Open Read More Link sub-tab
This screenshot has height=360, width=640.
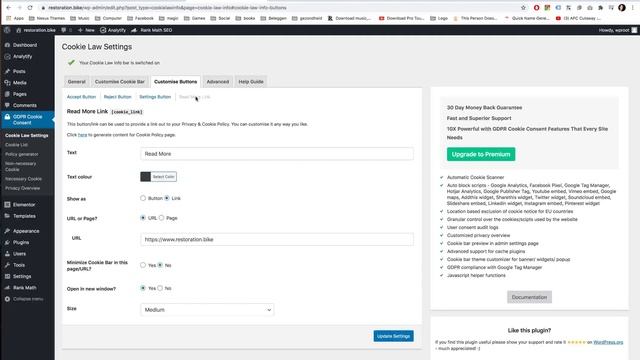pyautogui.click(x=194, y=97)
